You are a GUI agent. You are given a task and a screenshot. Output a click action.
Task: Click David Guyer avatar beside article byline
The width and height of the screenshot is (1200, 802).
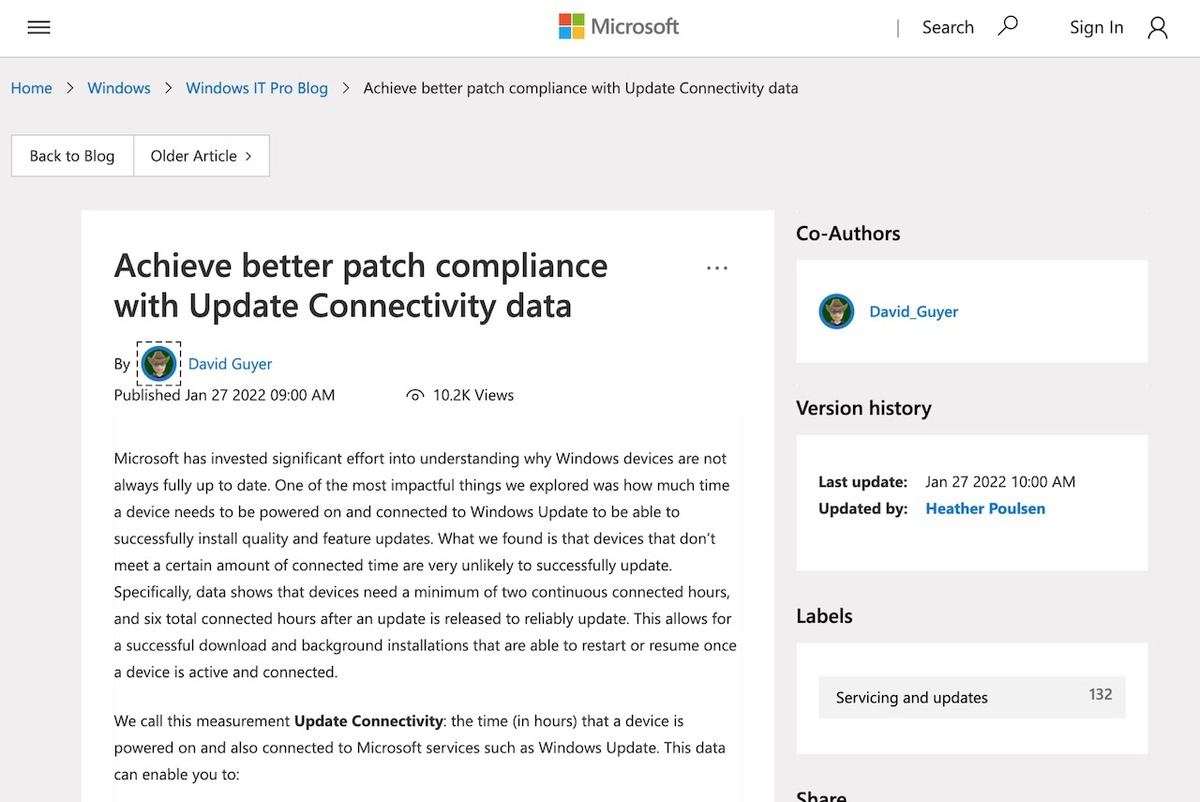tap(159, 364)
